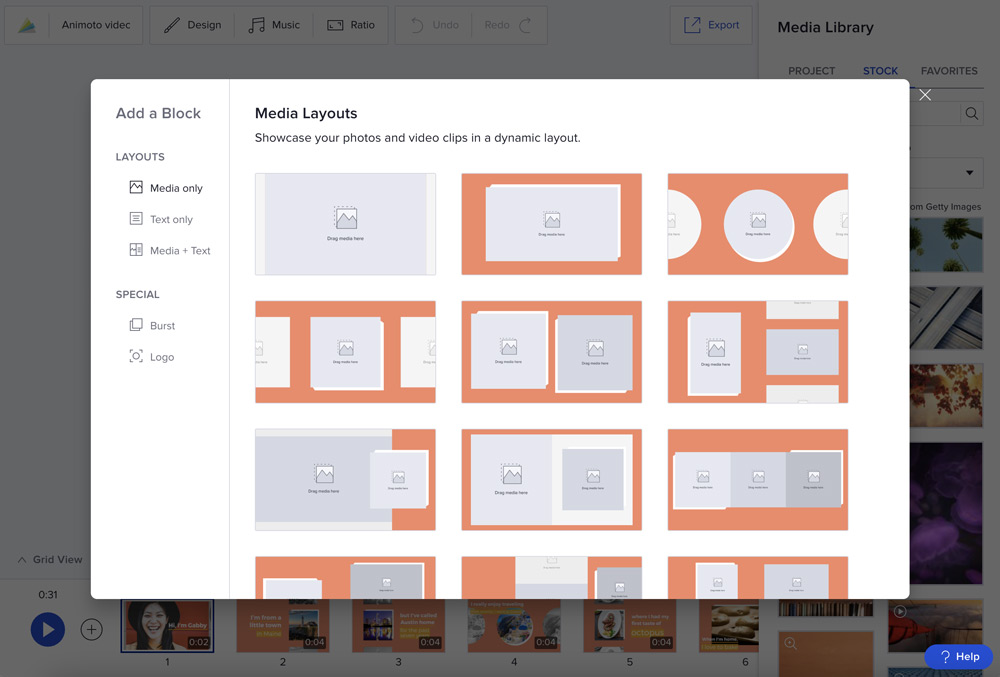Choose the square media carousel layout
1000x677 pixels.
point(345,352)
